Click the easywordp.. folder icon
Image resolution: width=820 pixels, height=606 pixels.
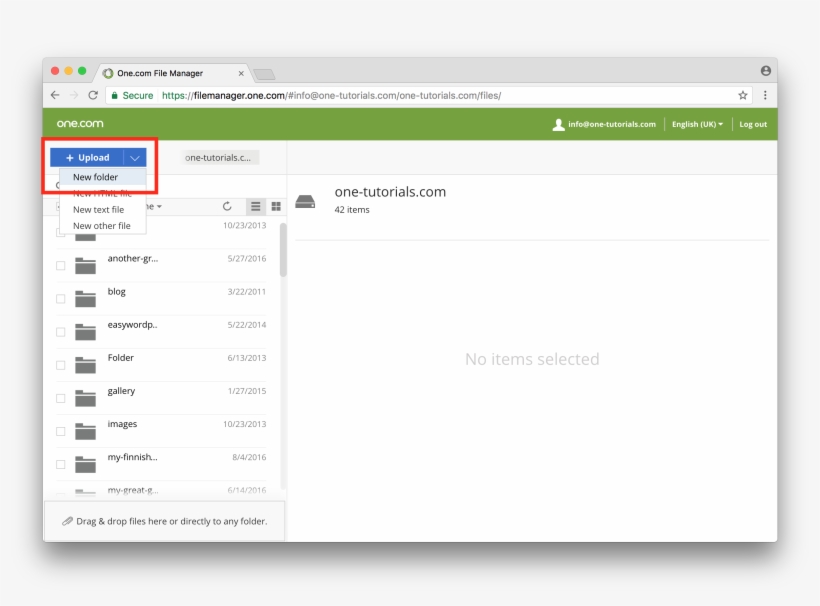click(85, 332)
